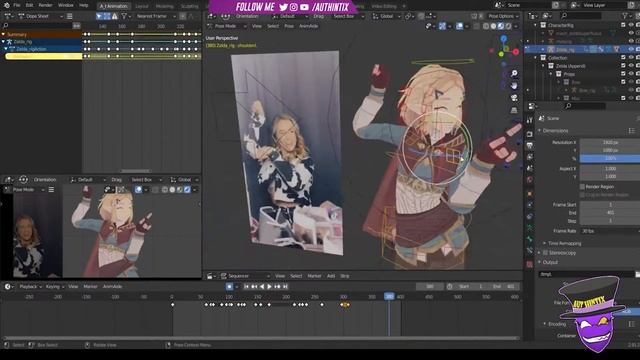Viewport: 640px width, 360px height.
Task: Toggle Only Show Errors warning icon
Action: (115, 16)
